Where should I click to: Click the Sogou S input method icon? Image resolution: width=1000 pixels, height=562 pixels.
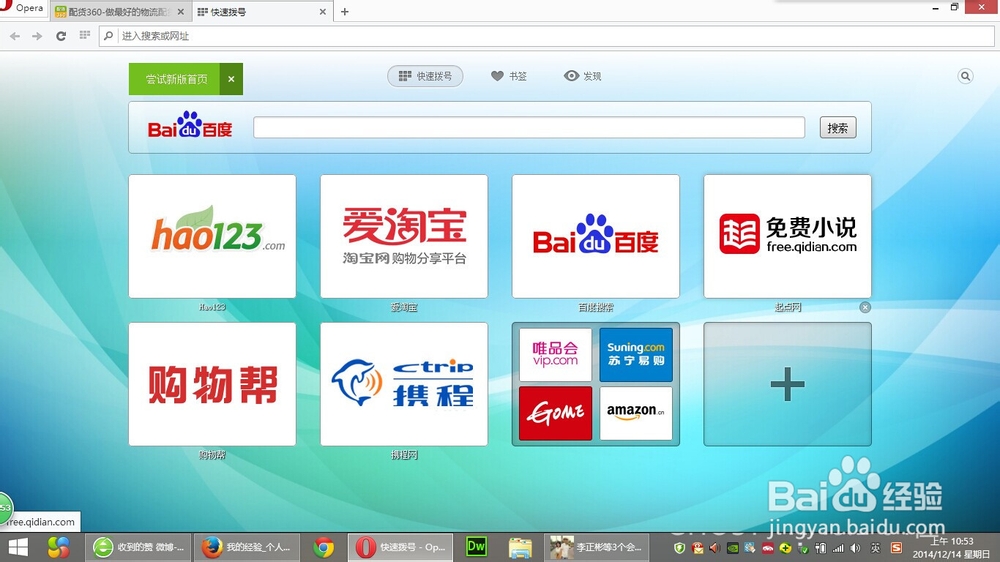point(896,548)
